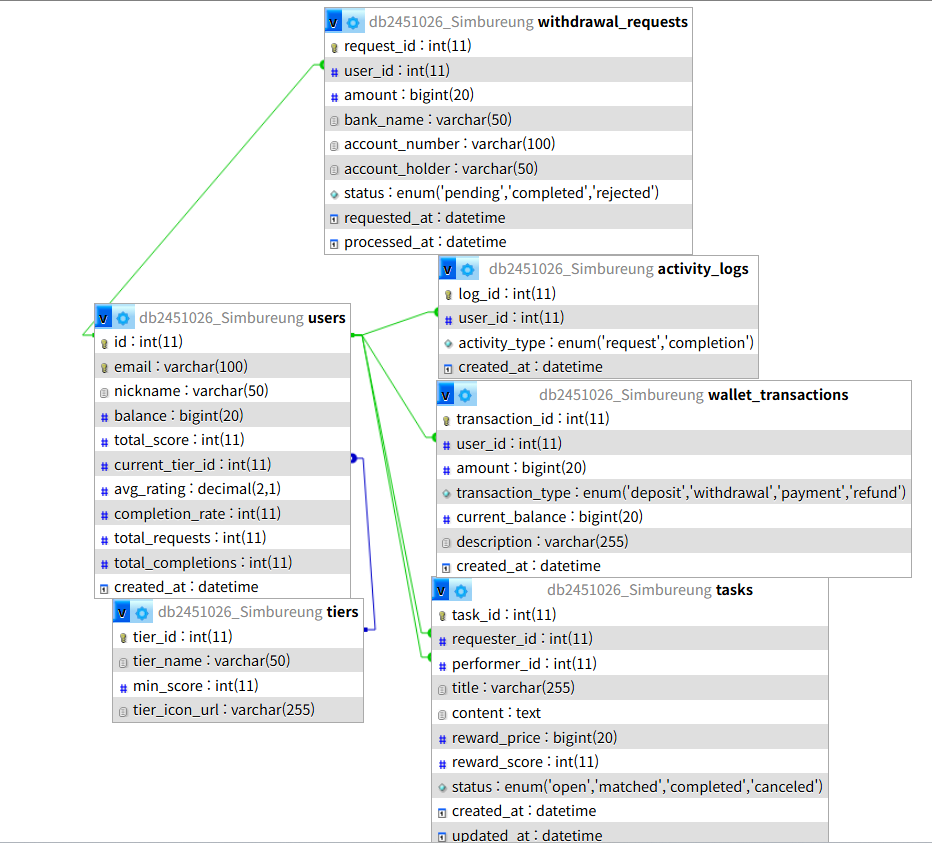Viewport: 932px width, 843px height.
Task: Click the datetime icon beside processed_at
Action: point(334,242)
